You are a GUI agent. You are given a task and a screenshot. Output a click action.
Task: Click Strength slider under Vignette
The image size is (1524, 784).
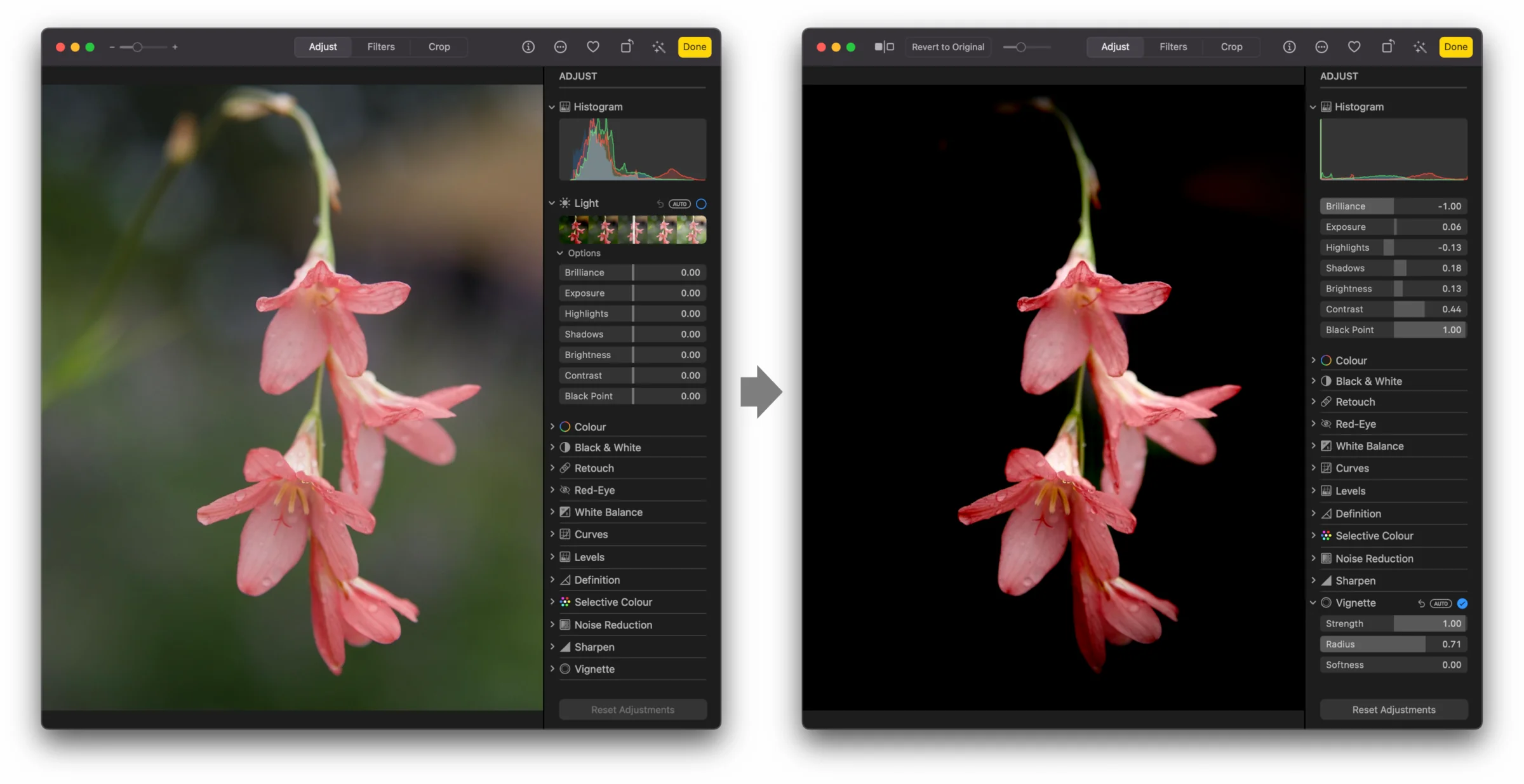pos(1394,623)
